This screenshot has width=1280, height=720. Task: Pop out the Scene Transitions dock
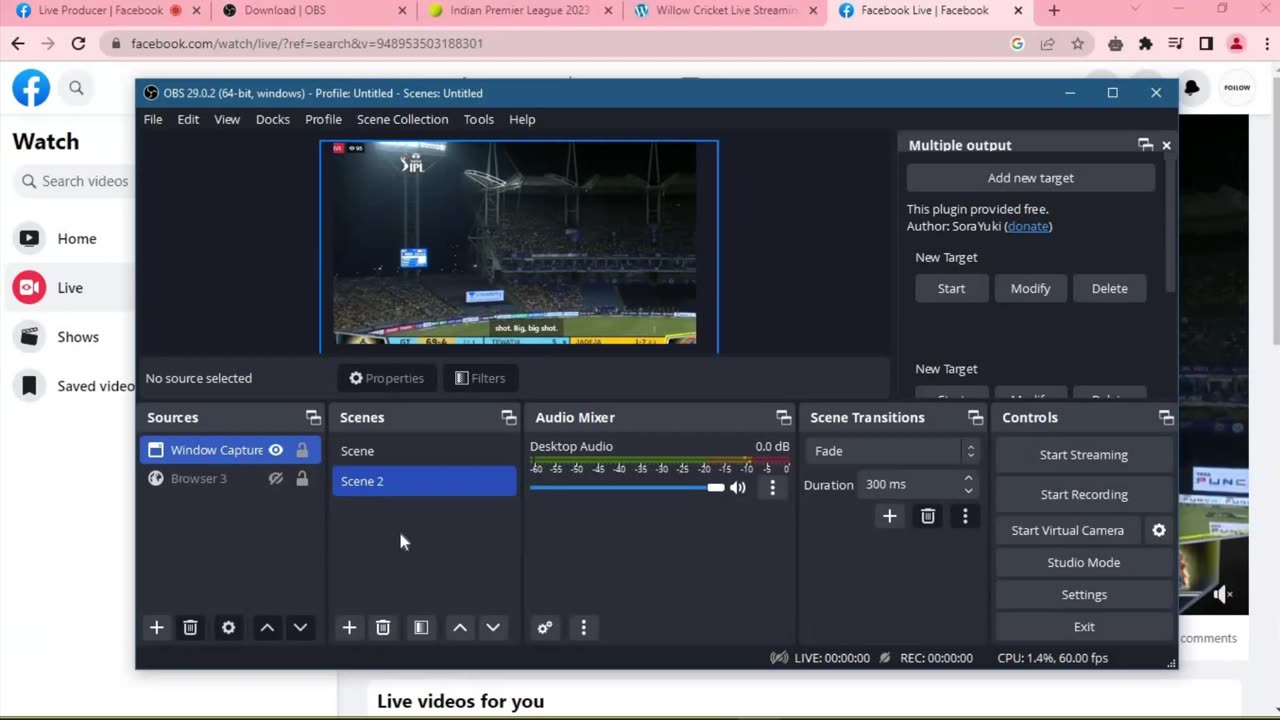(x=975, y=417)
